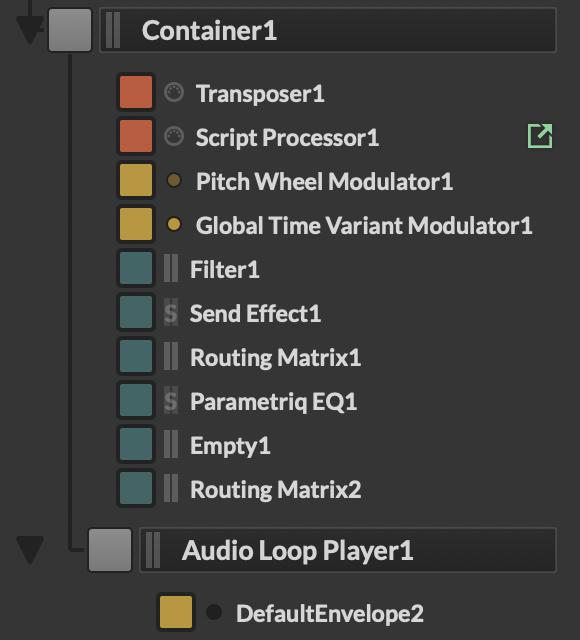
Task: Click the level bars icon beside Empty1
Action: point(171,445)
